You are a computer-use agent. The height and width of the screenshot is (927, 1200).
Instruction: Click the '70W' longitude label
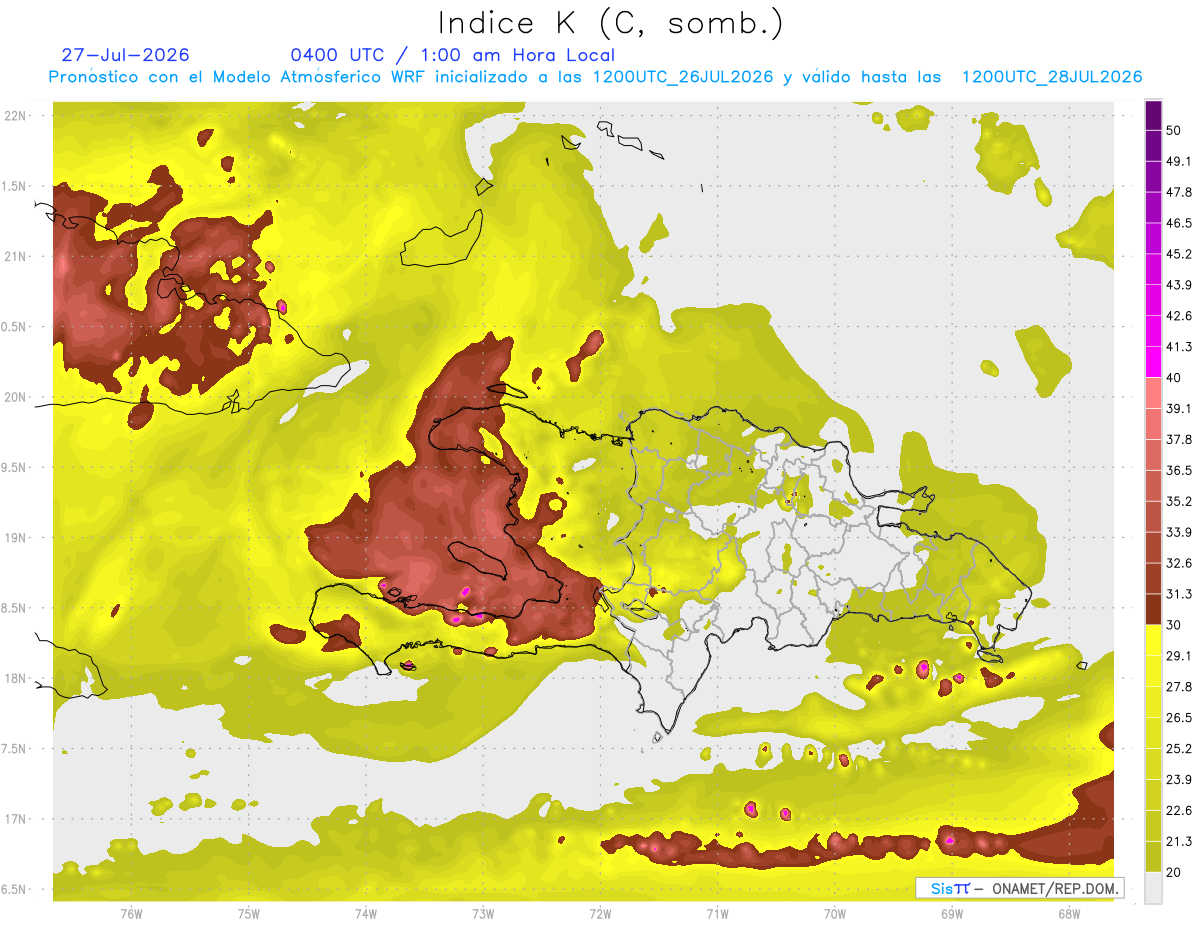click(835, 913)
